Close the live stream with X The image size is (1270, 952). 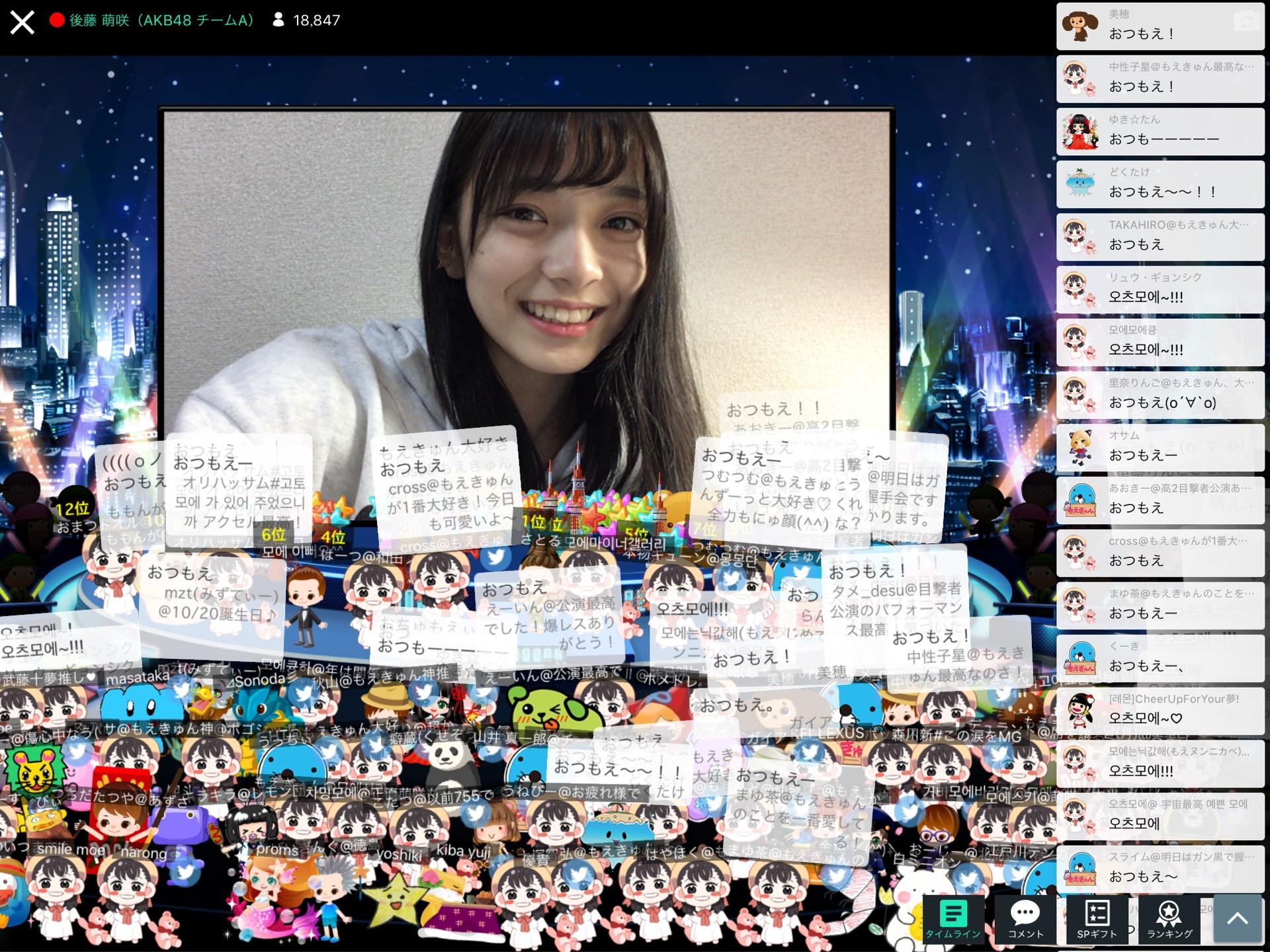coord(22,22)
